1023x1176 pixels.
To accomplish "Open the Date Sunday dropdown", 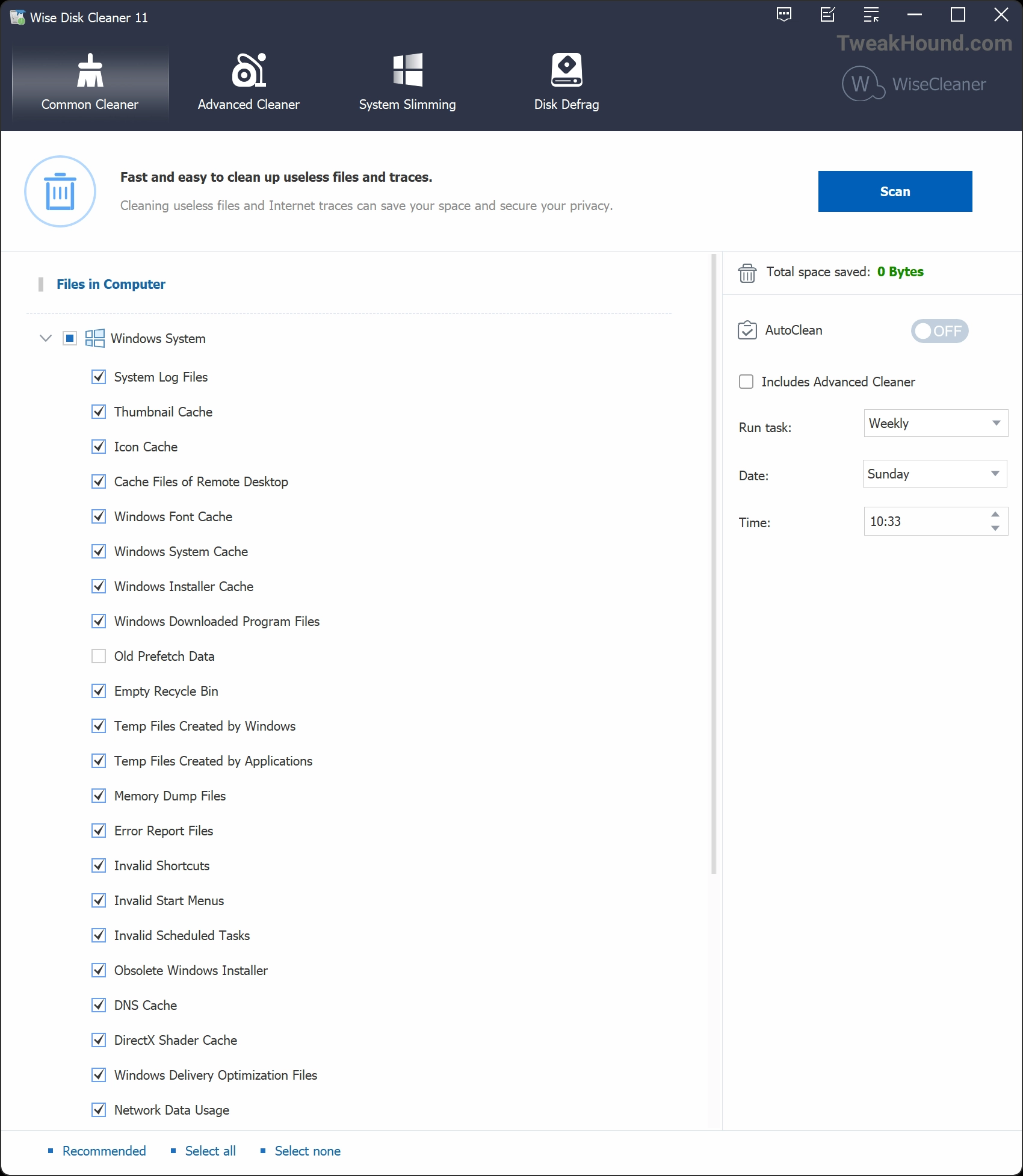I will point(934,474).
